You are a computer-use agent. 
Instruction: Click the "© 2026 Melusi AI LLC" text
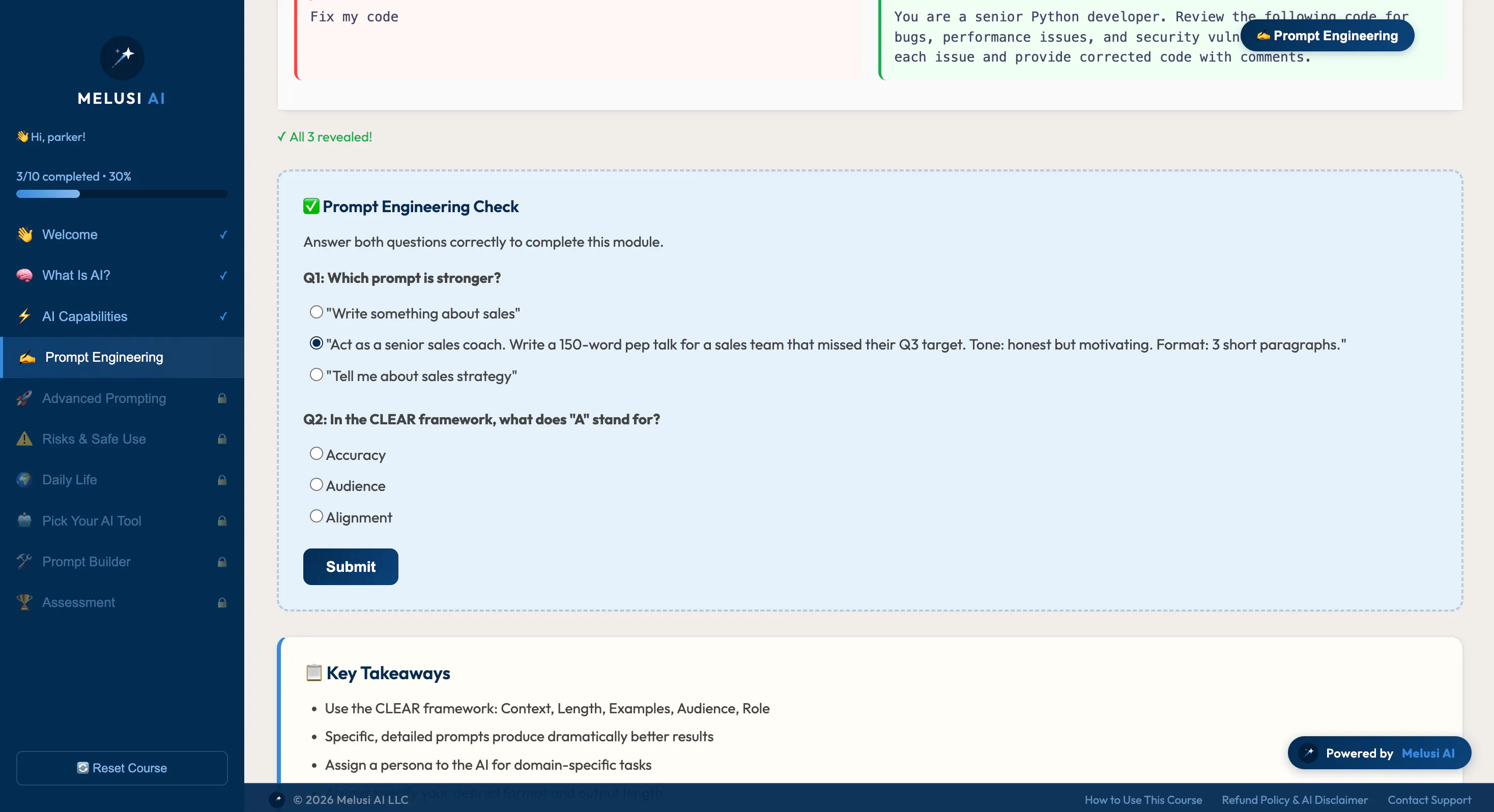pos(350,800)
